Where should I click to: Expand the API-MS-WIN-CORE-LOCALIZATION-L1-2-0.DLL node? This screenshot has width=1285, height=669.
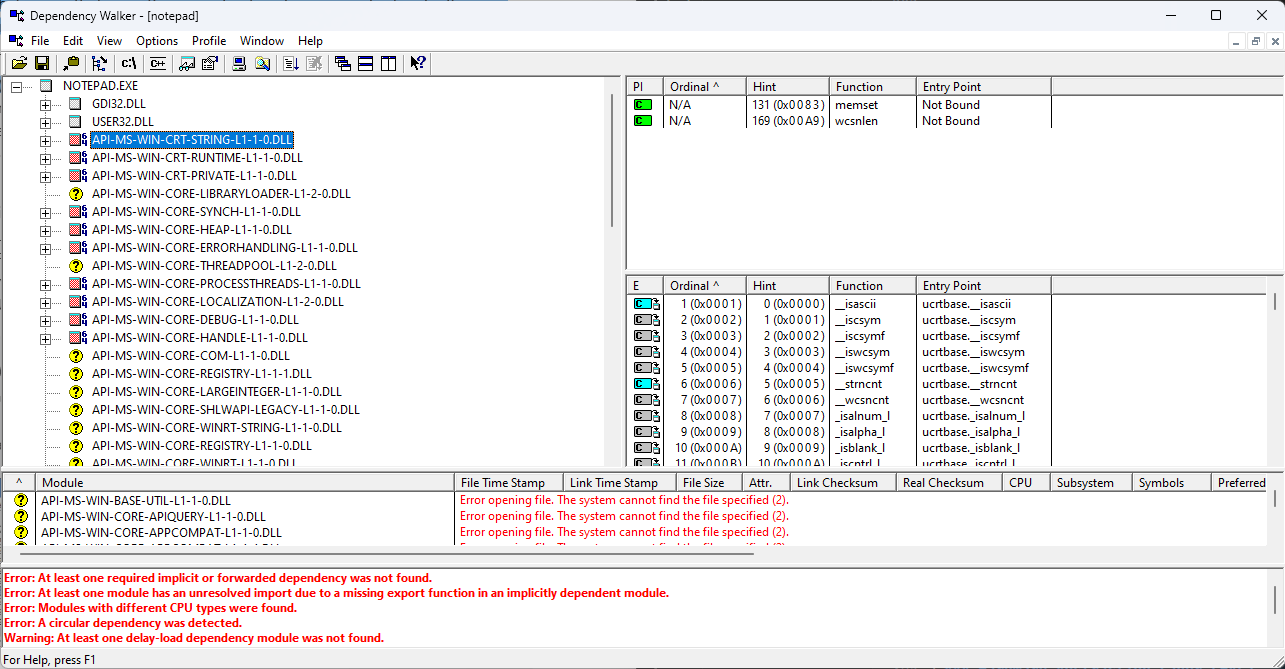tap(45, 302)
